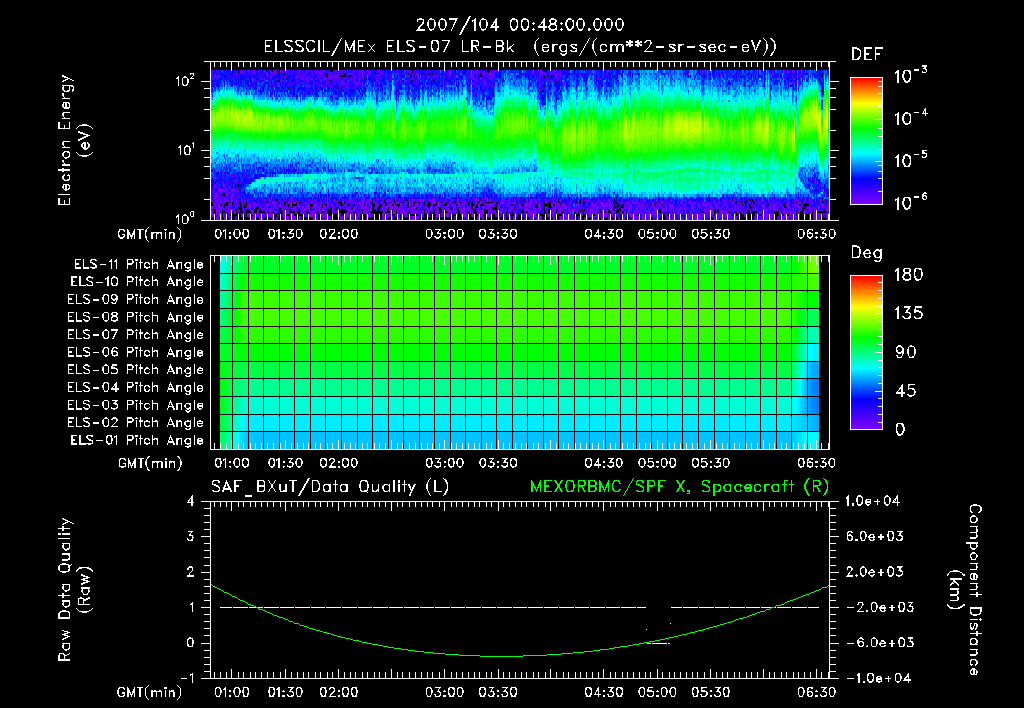Select the ELS-01 Pitch Angle row label
This screenshot has height=708, width=1024.
(x=138, y=440)
